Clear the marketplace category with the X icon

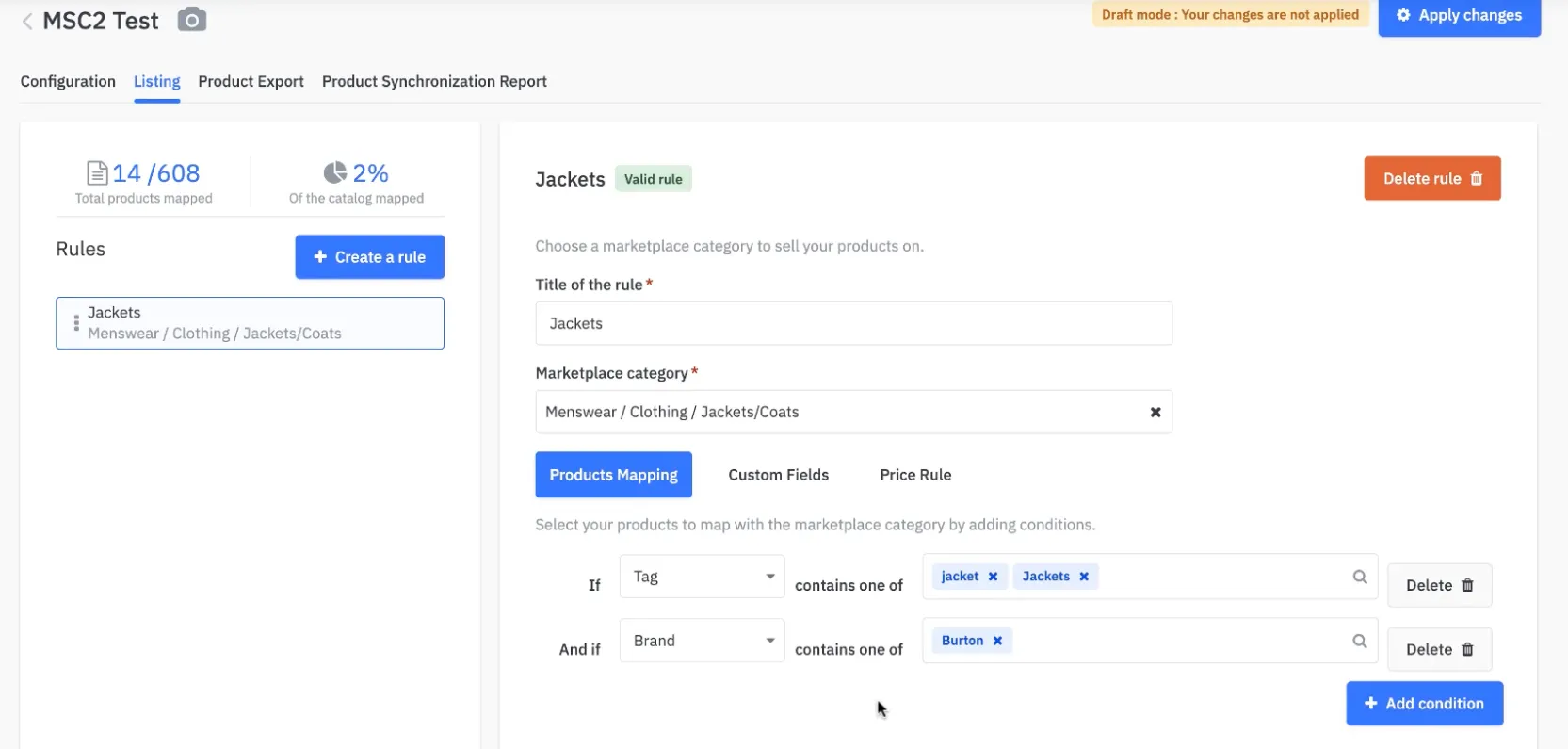point(1156,412)
